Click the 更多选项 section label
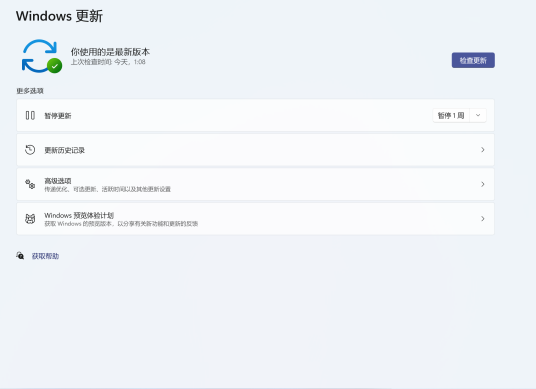The width and height of the screenshot is (536, 389). click(30, 91)
